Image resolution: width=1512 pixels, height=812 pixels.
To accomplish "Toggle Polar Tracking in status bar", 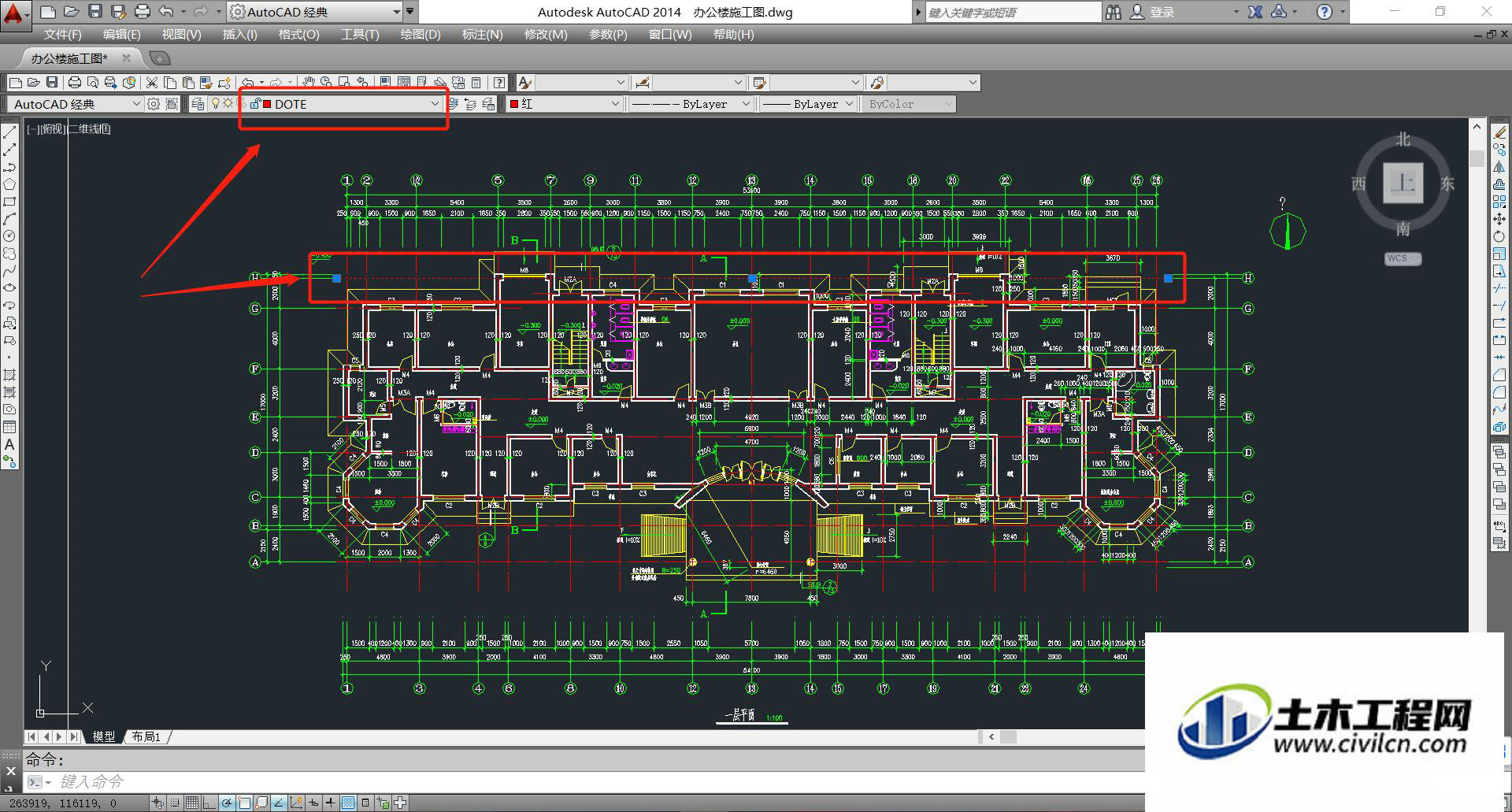I will click(x=227, y=803).
